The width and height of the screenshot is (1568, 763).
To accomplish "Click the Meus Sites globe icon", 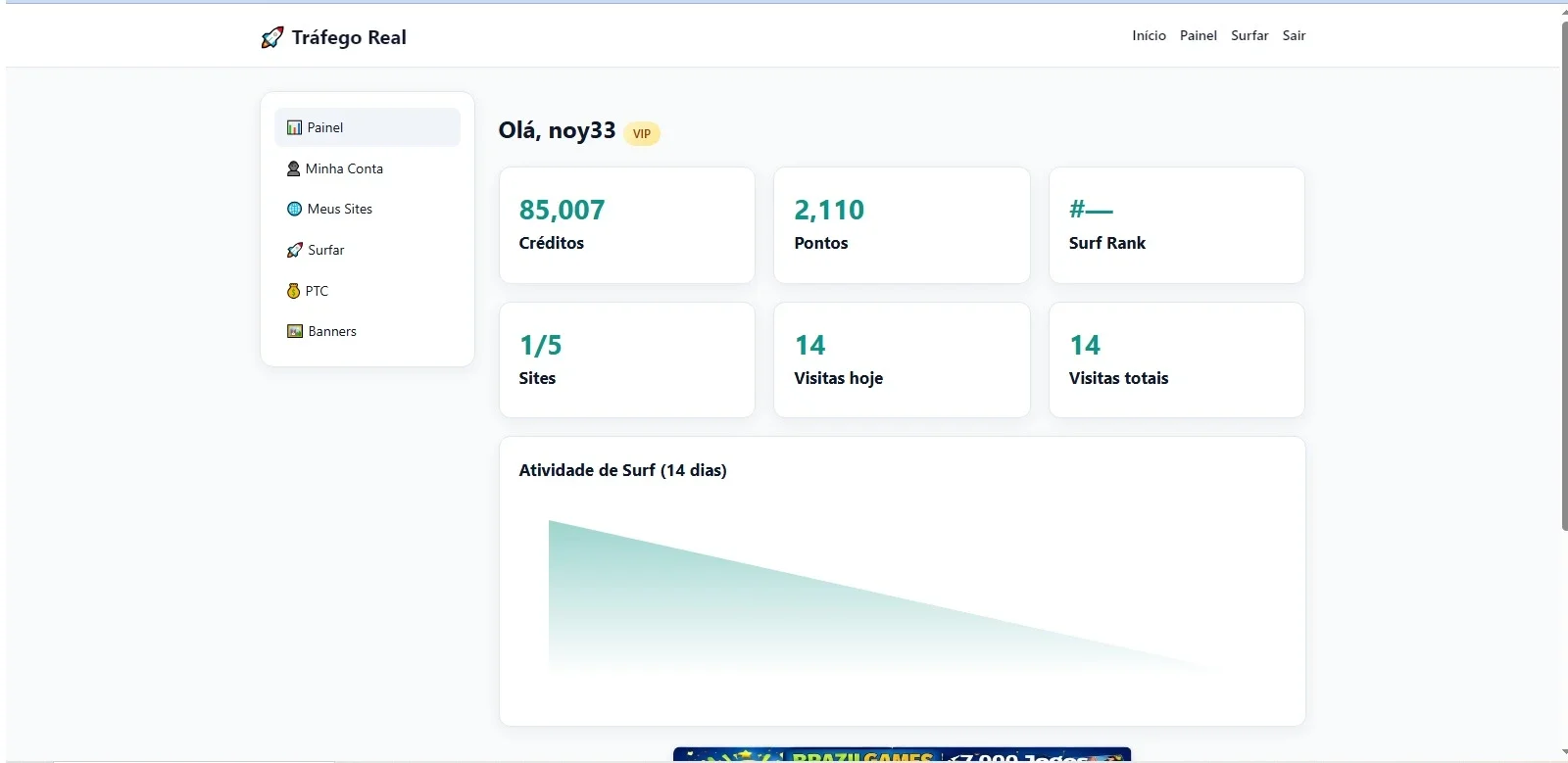I will pos(294,209).
